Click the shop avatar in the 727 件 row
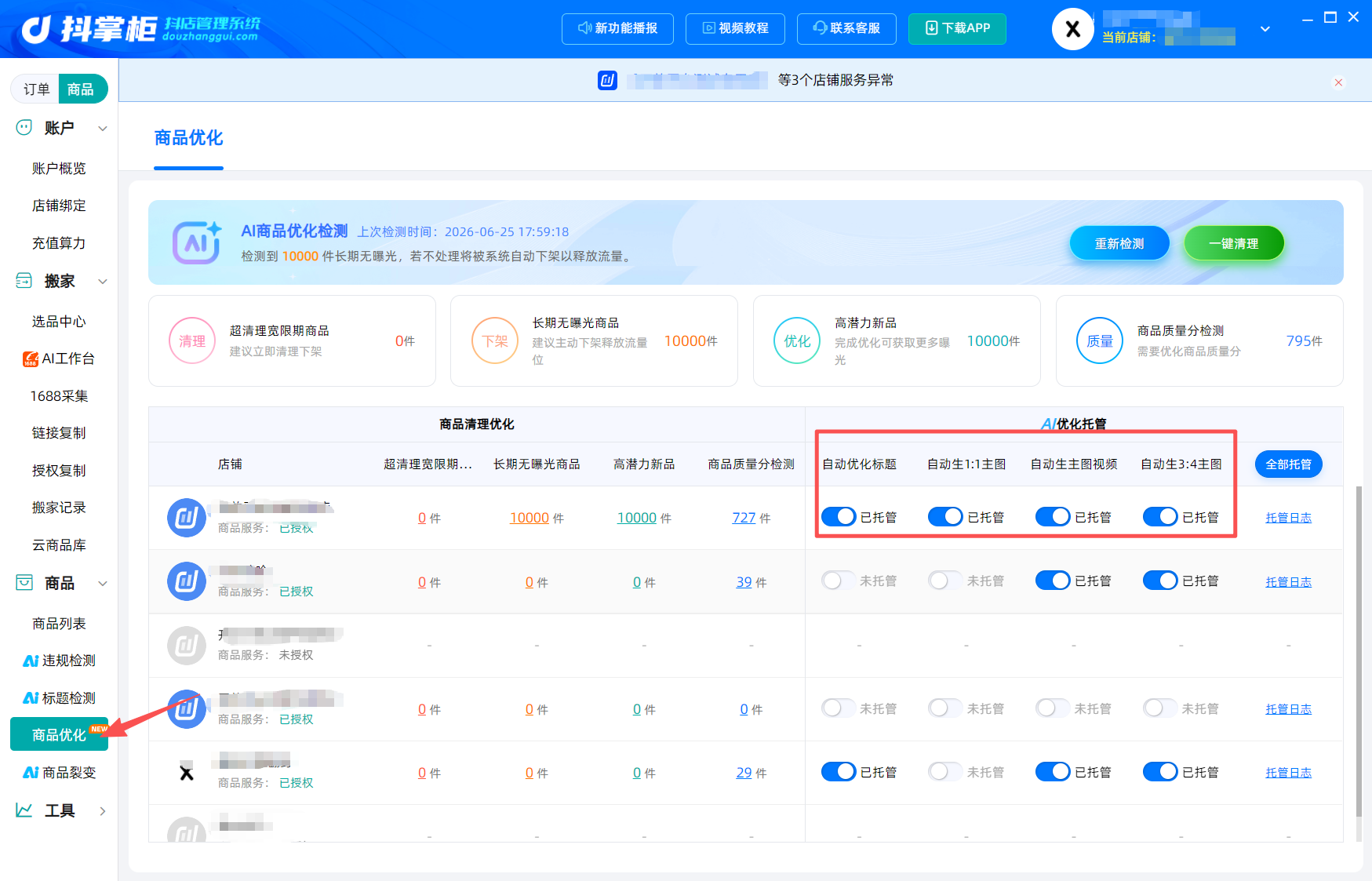 187,518
